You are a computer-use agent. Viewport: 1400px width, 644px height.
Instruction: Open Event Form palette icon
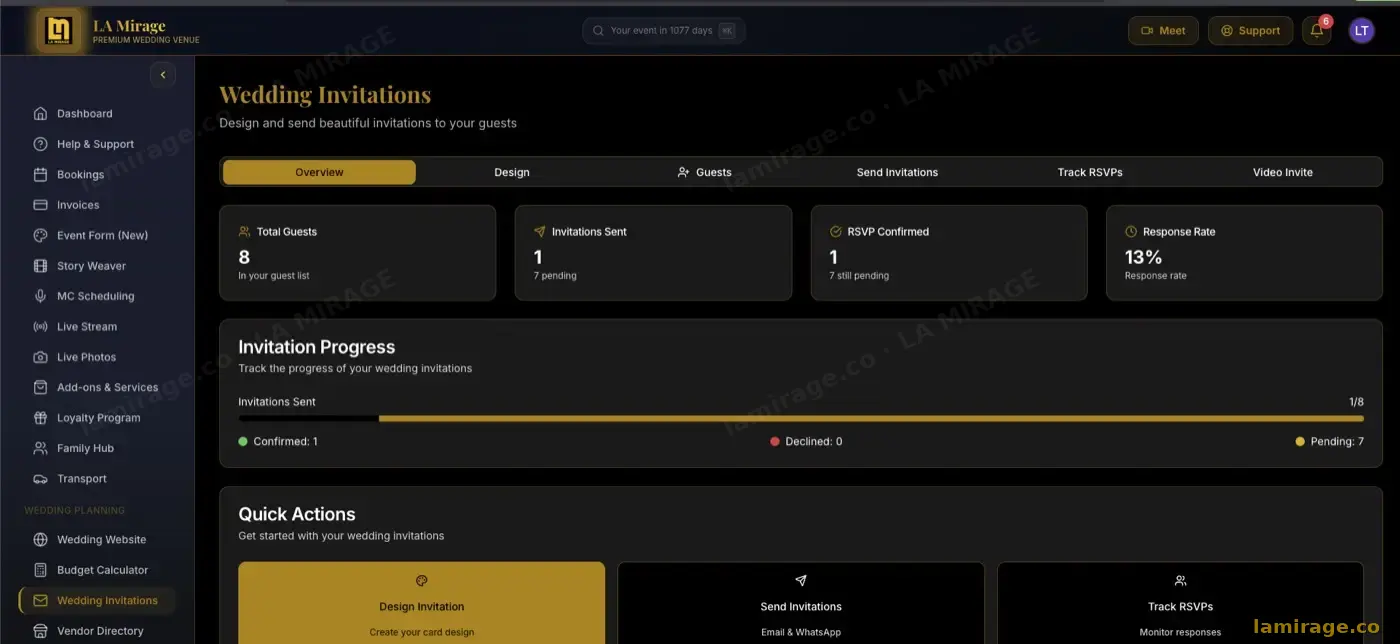(40, 235)
